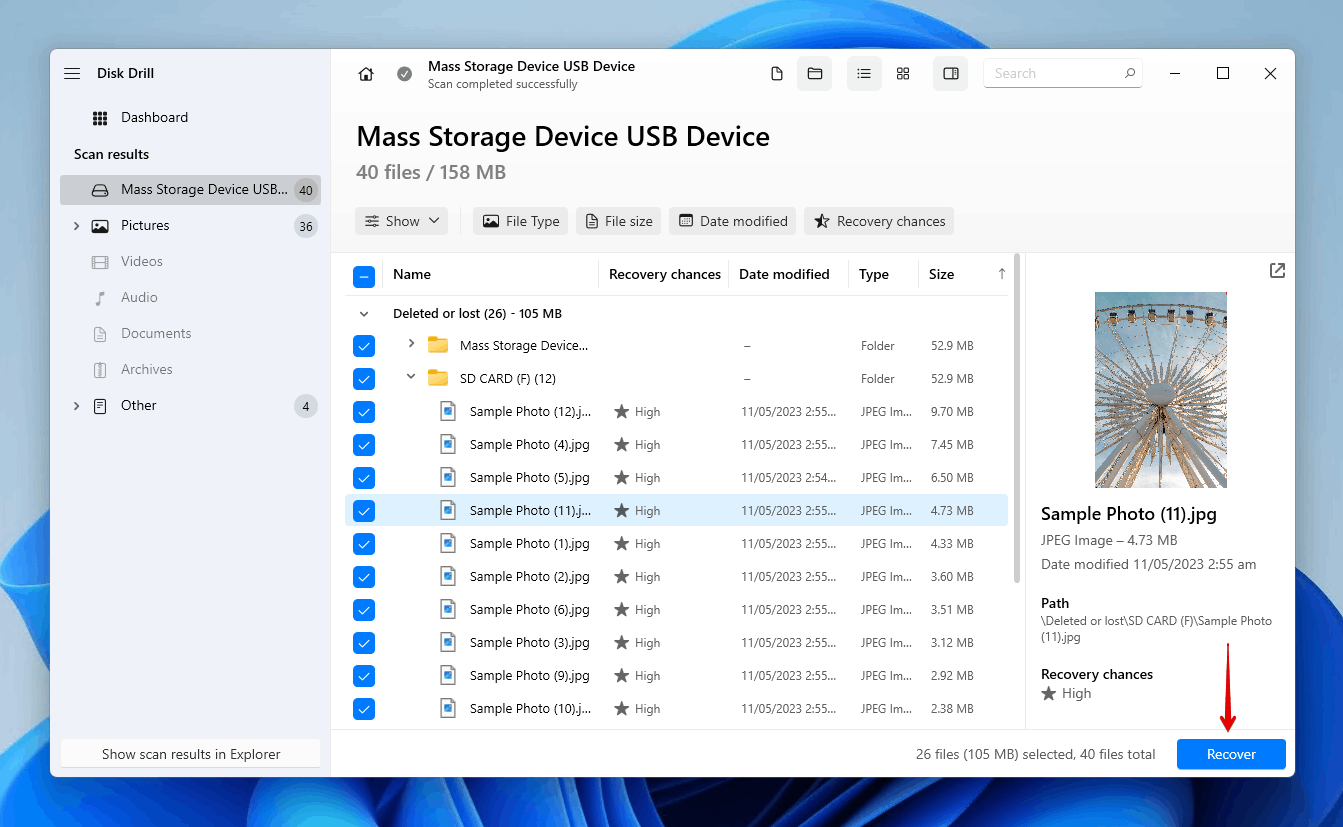
Task: Go to the home screen icon
Action: [366, 74]
